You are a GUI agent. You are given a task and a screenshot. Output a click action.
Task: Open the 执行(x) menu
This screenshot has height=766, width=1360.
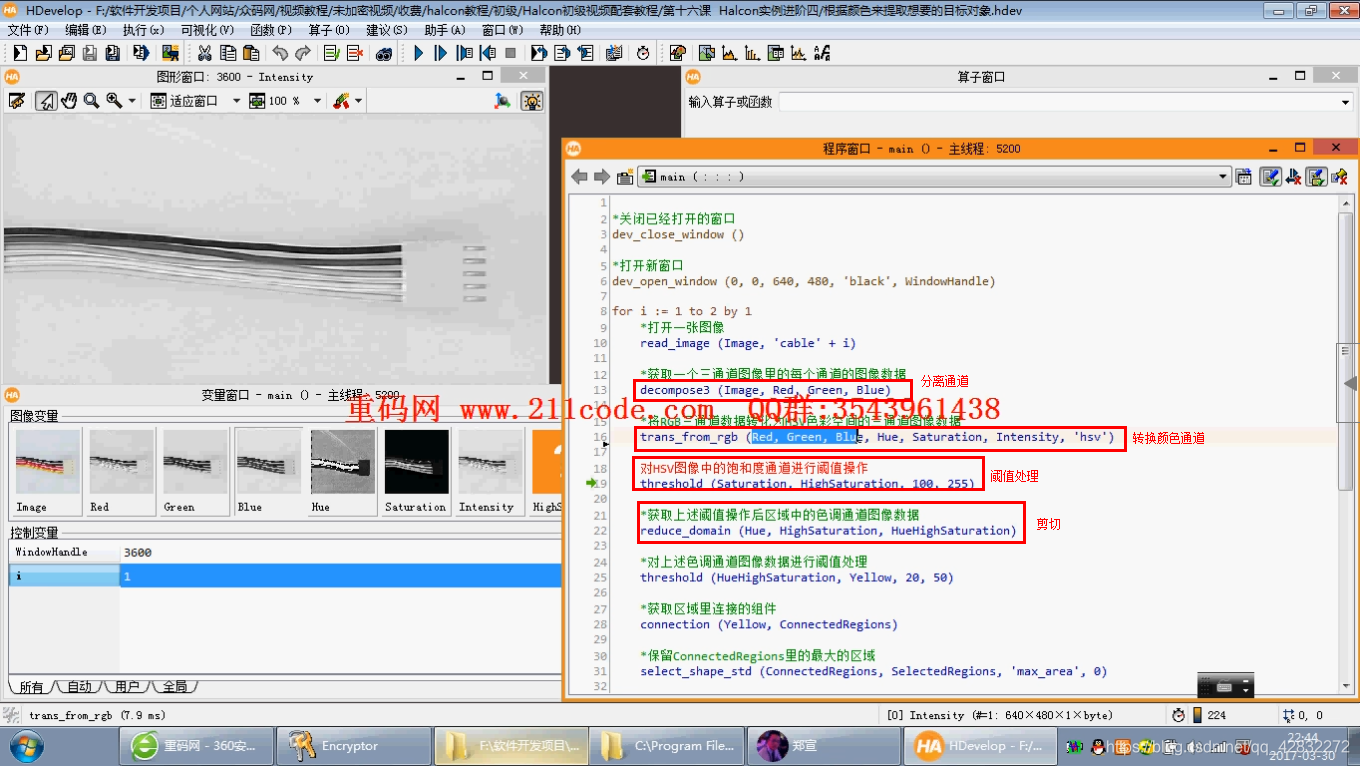coord(144,30)
